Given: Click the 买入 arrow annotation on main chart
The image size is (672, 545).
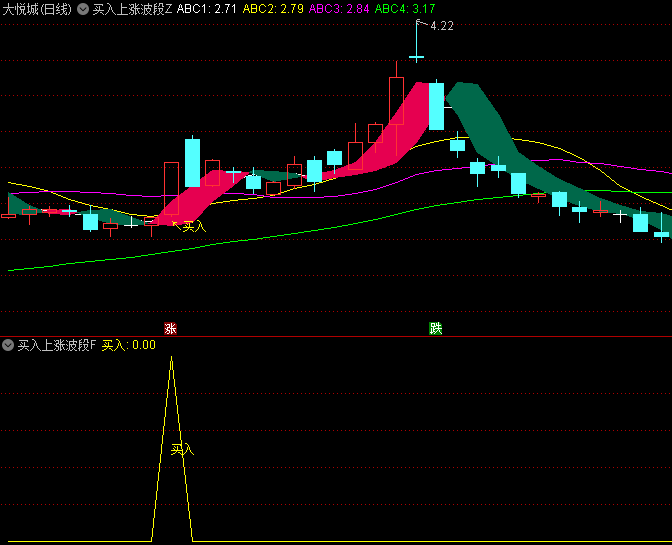Looking at the screenshot, I should pyautogui.click(x=189, y=226).
